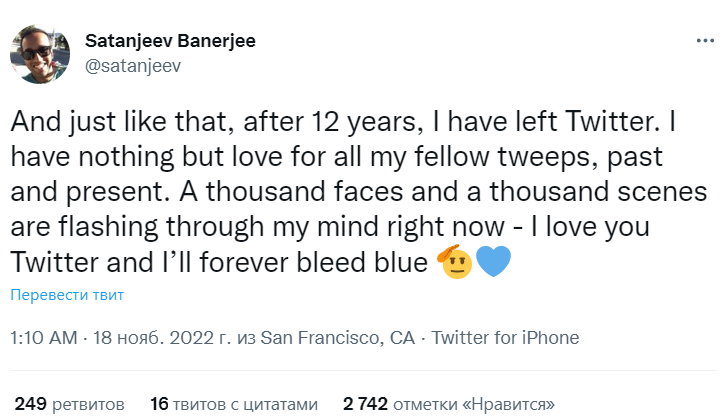Open Satanjeev Banerjee's profile avatar photo

[x=40, y=54]
